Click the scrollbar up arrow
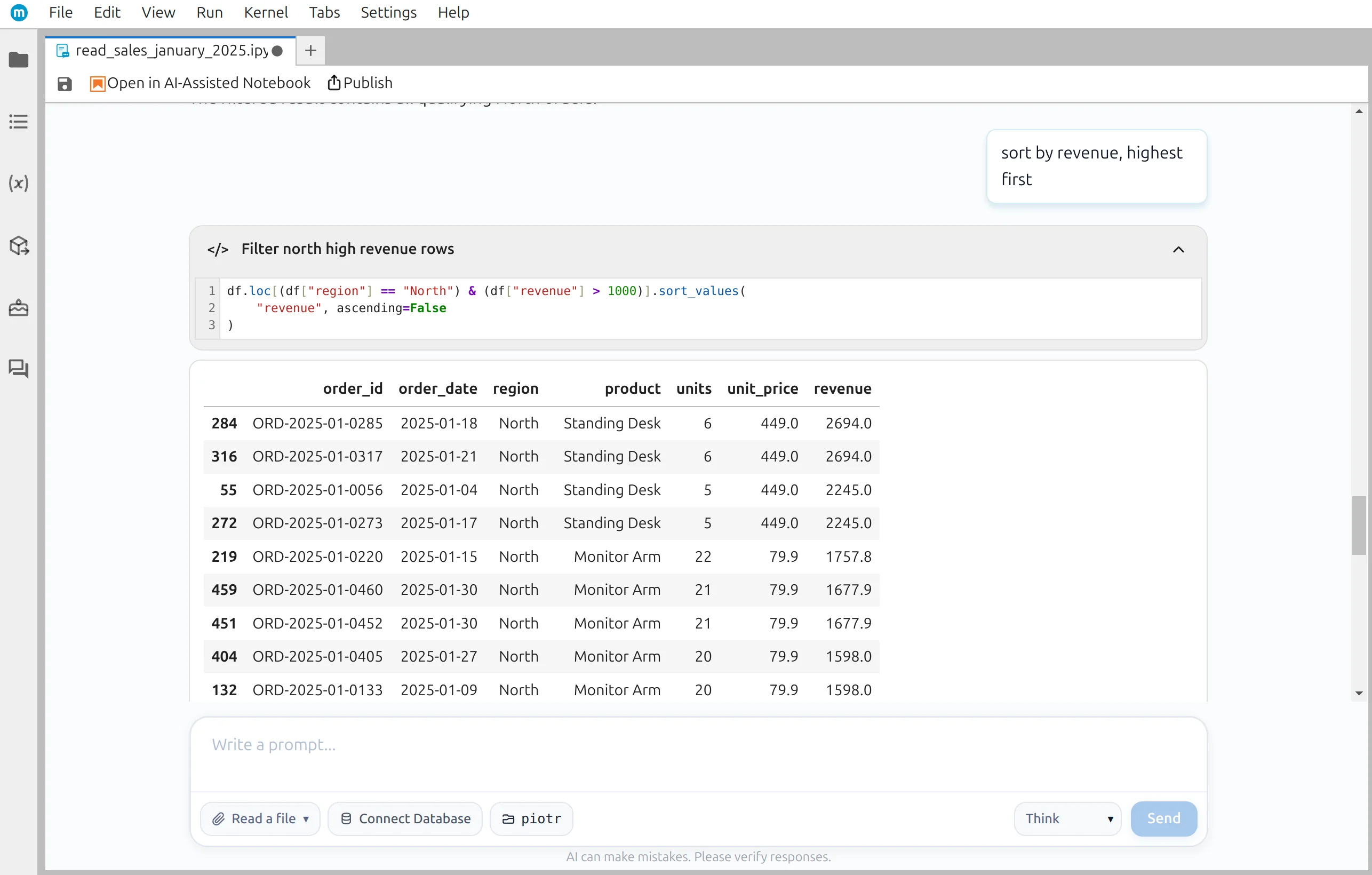Image resolution: width=1372 pixels, height=875 pixels. 1358,112
